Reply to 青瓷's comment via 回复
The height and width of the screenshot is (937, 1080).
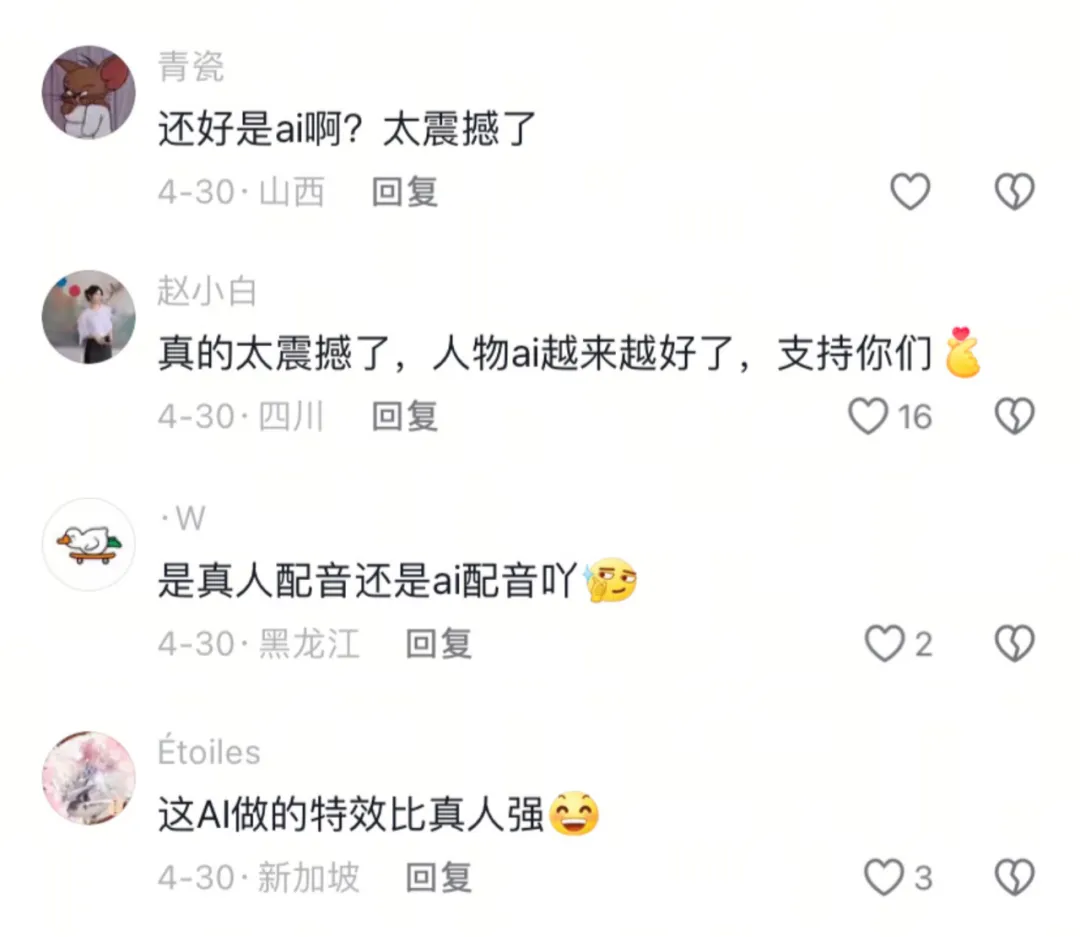tap(405, 192)
